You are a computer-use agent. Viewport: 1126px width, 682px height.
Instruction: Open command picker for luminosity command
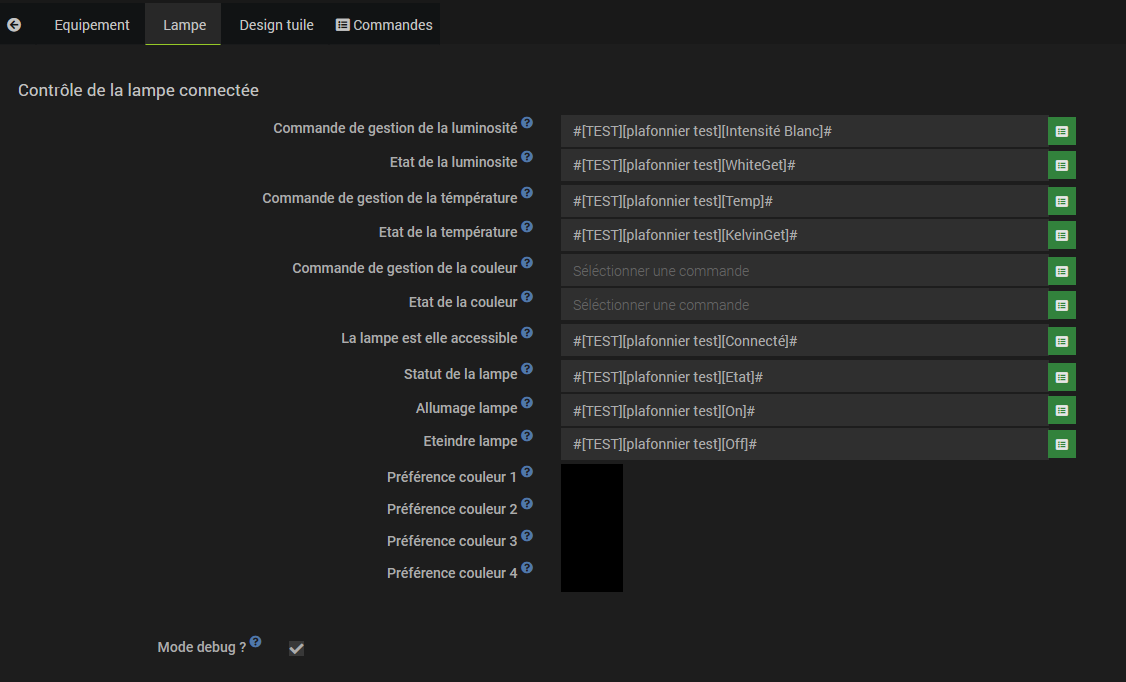[x=1062, y=131]
